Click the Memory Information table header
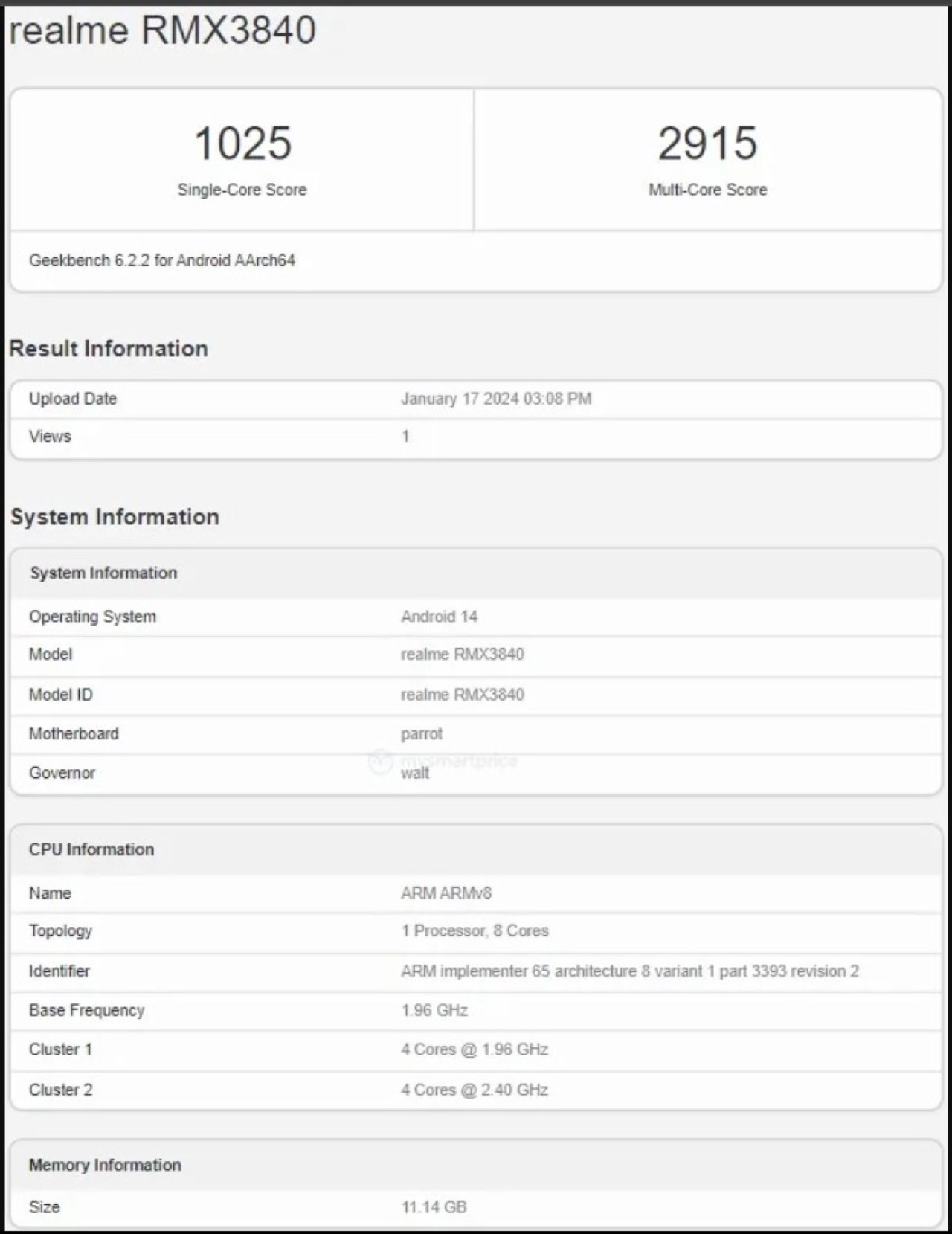The image size is (952, 1234). pos(105,1165)
